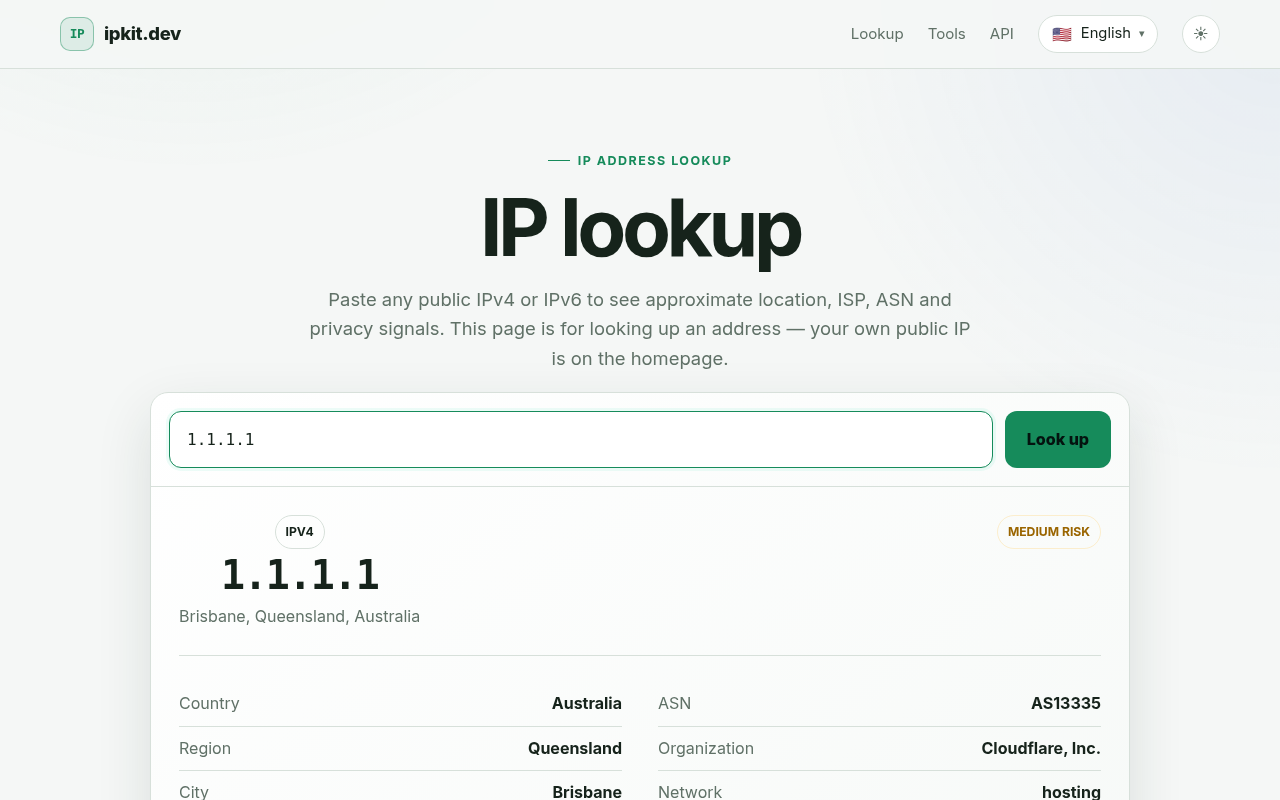Viewport: 1280px width, 800px height.
Task: Click the MEDIUM RISK badge
Action: pyautogui.click(x=1049, y=532)
